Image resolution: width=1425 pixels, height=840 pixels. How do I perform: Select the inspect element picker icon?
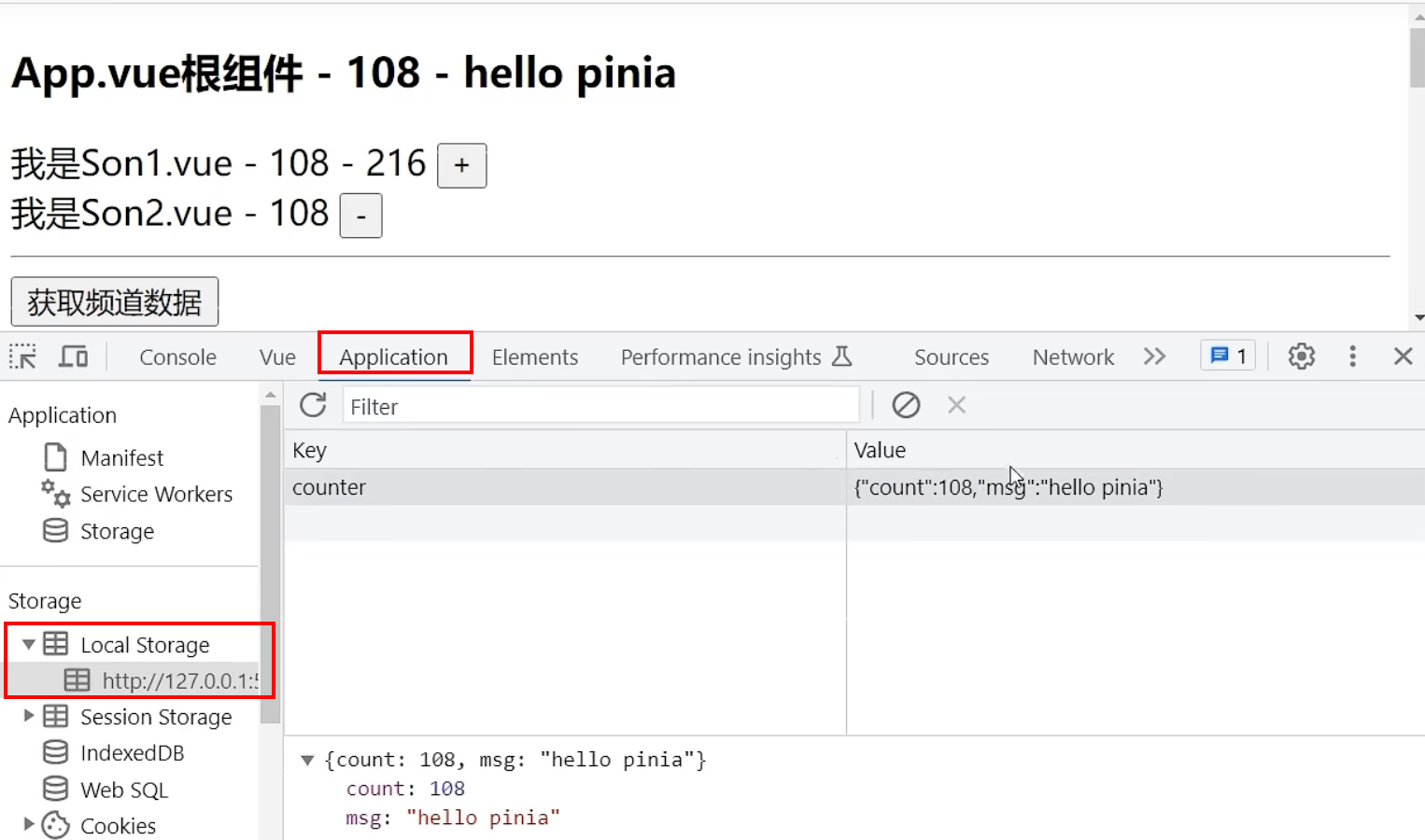coord(22,357)
